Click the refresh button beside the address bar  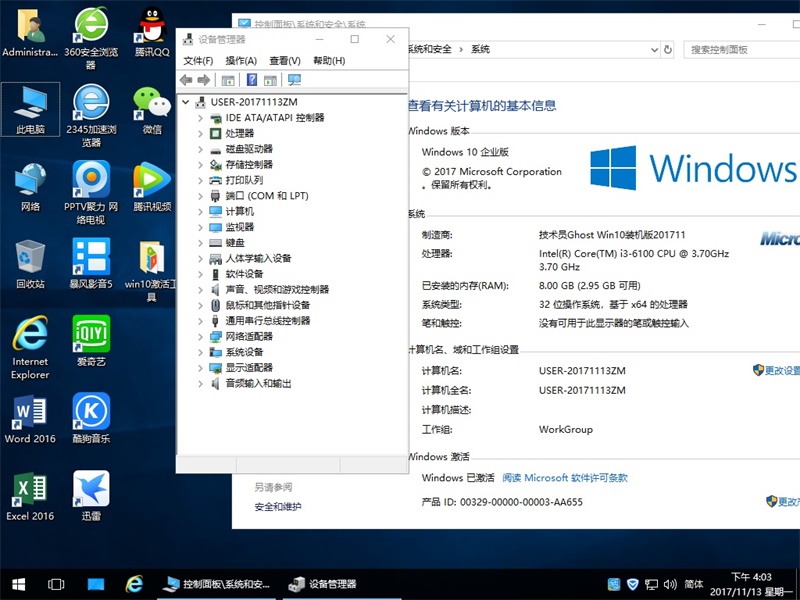click(668, 49)
